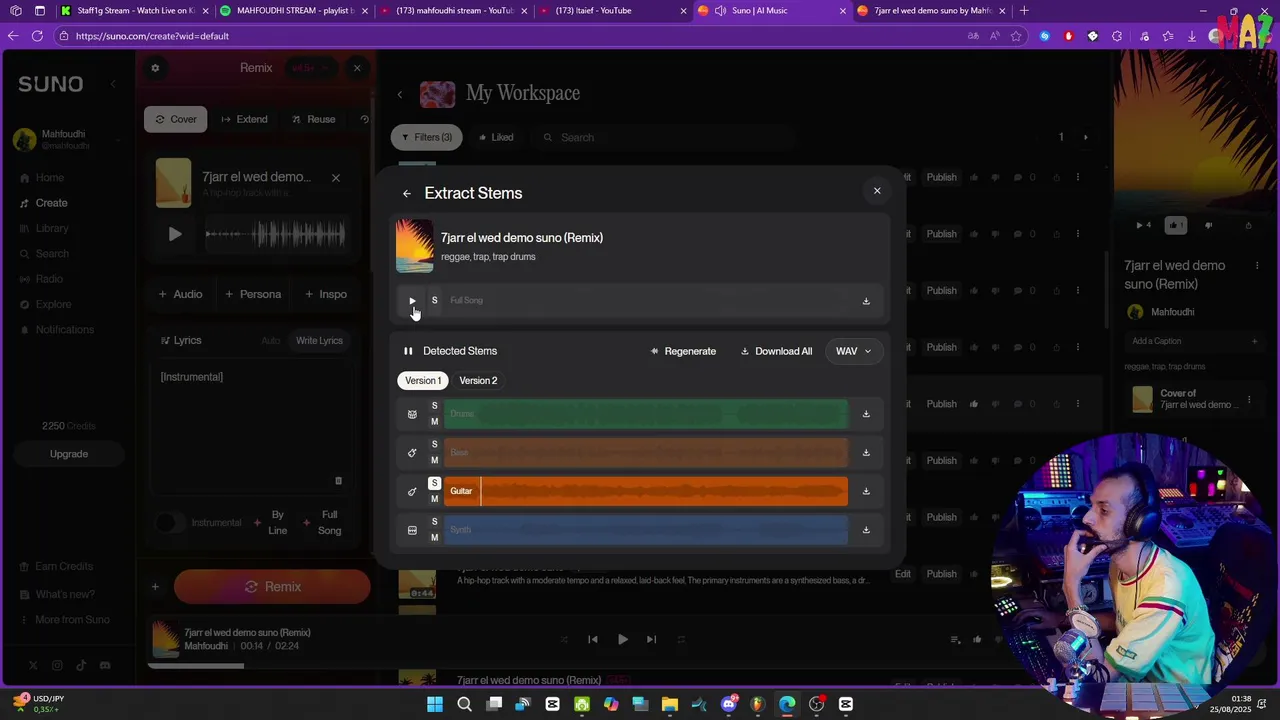Click the Regenerate button

[x=683, y=352]
